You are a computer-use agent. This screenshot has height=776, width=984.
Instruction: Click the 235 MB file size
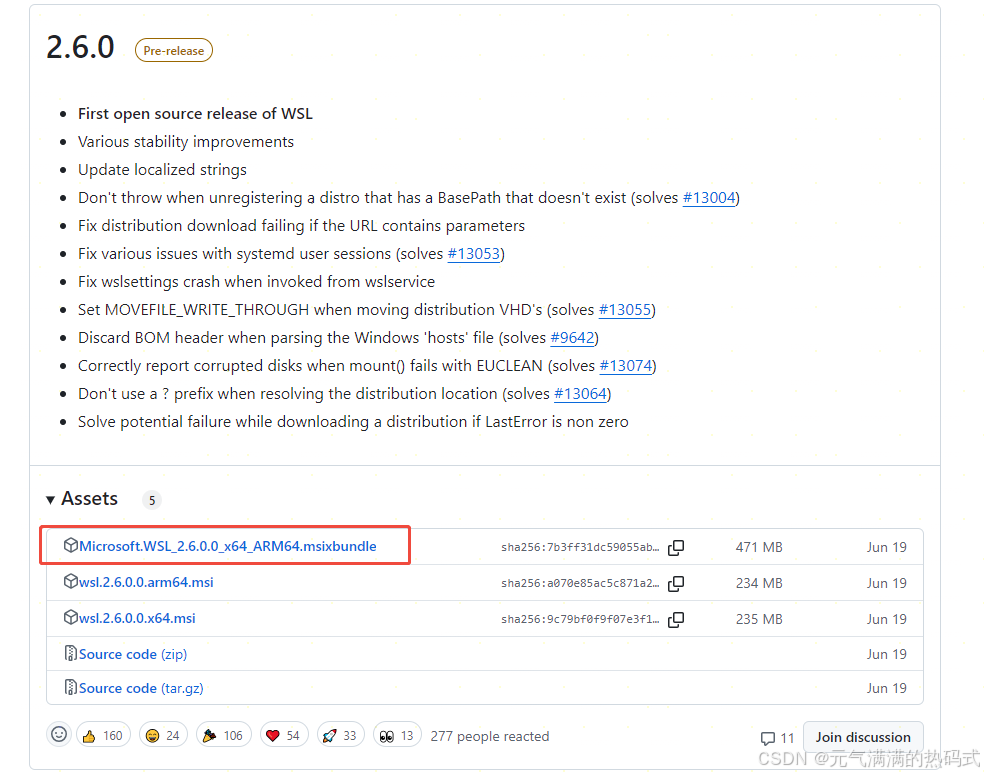coord(759,619)
